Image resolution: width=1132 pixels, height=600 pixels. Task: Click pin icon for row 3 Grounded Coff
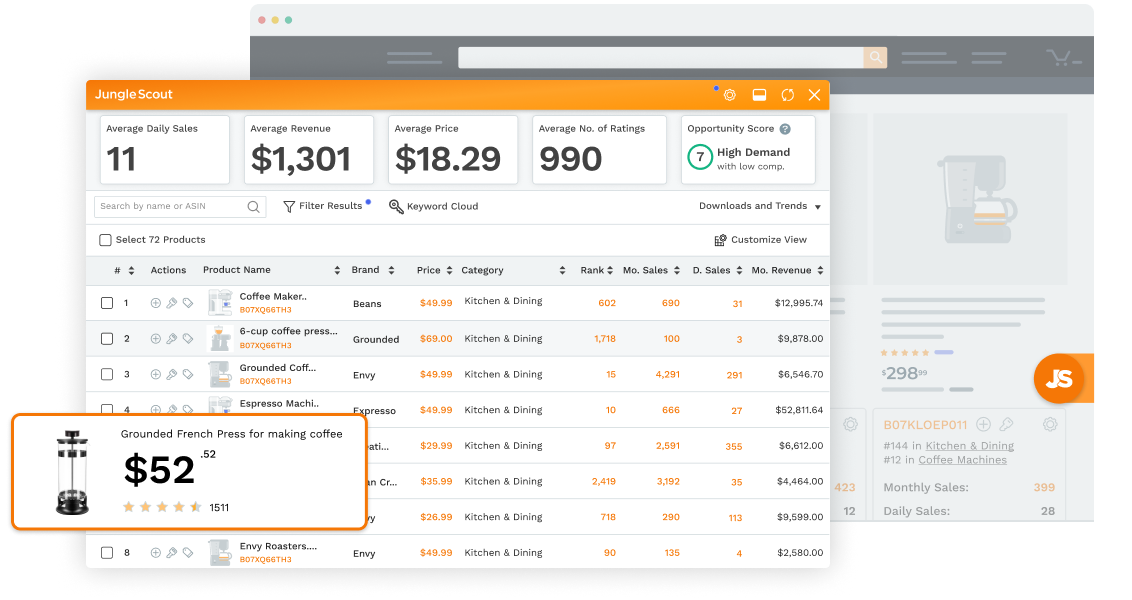[x=172, y=374]
